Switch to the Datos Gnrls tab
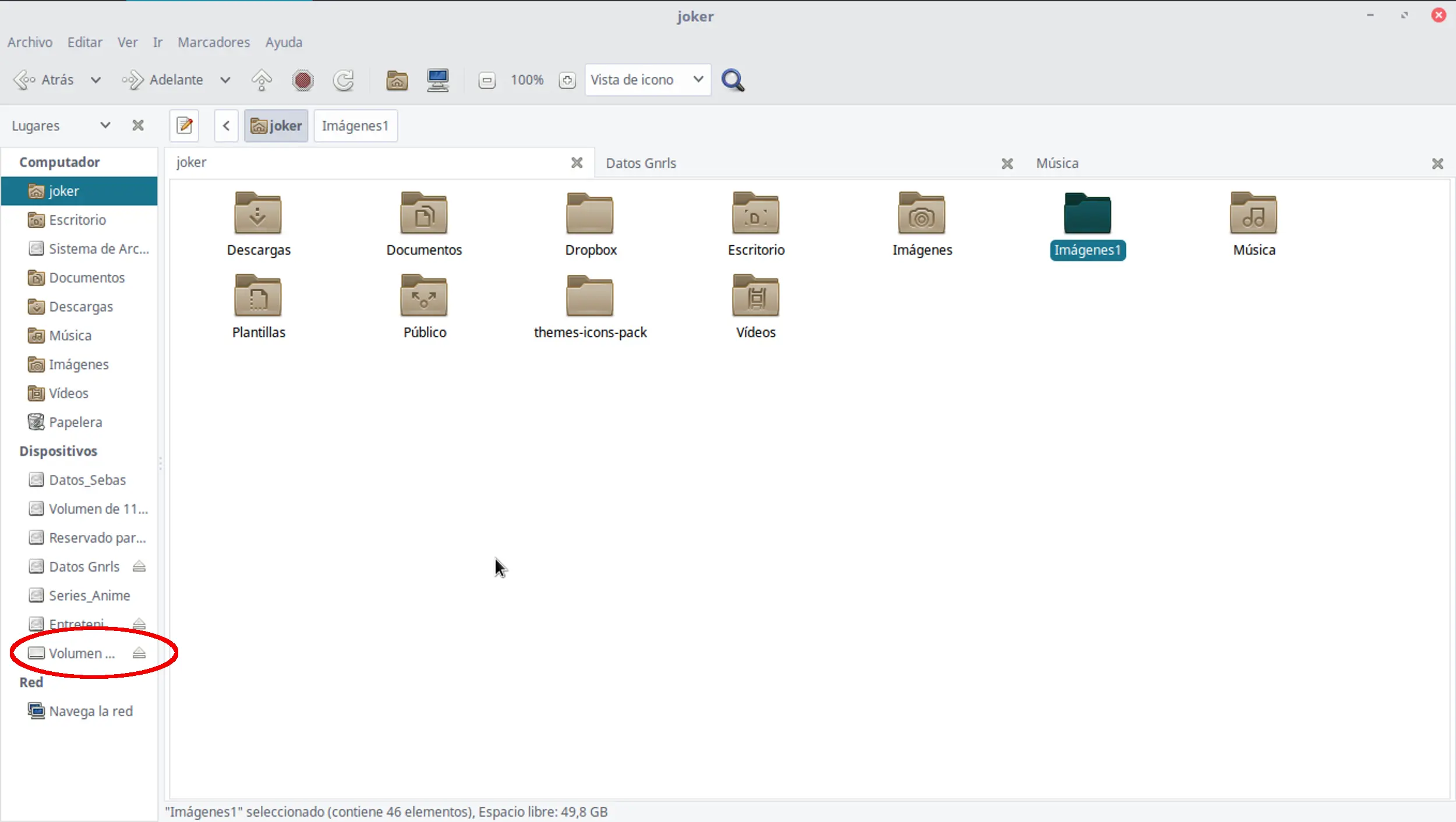This screenshot has width=1456, height=822. pyautogui.click(x=641, y=163)
